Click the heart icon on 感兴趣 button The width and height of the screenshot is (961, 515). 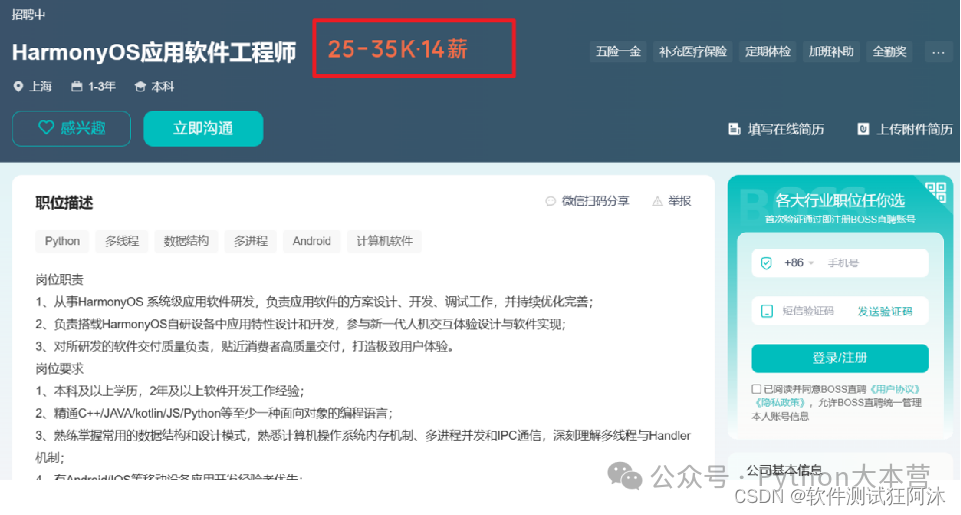click(x=46, y=128)
